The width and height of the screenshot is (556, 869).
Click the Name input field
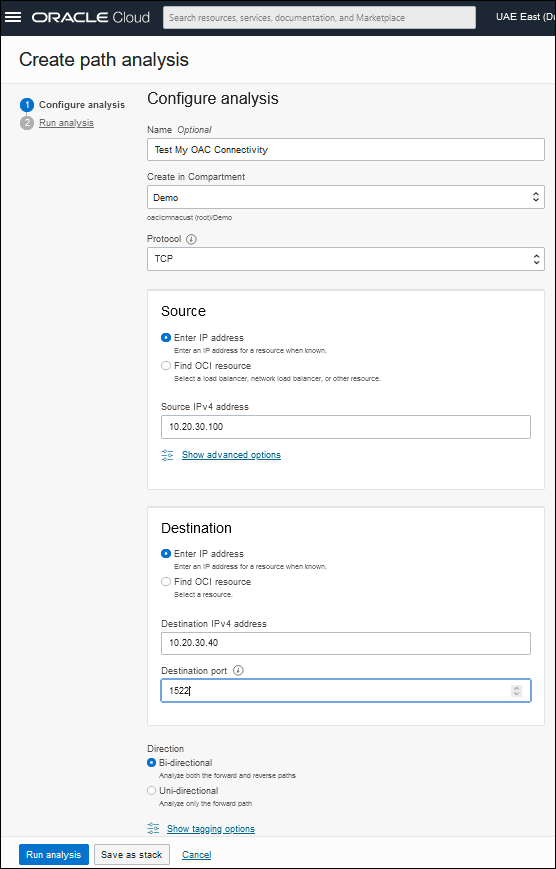345,150
